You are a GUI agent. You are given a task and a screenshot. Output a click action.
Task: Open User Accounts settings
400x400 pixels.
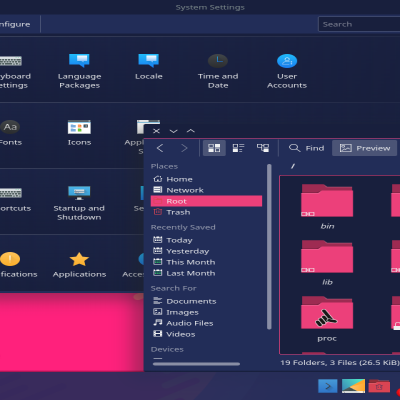click(x=287, y=71)
